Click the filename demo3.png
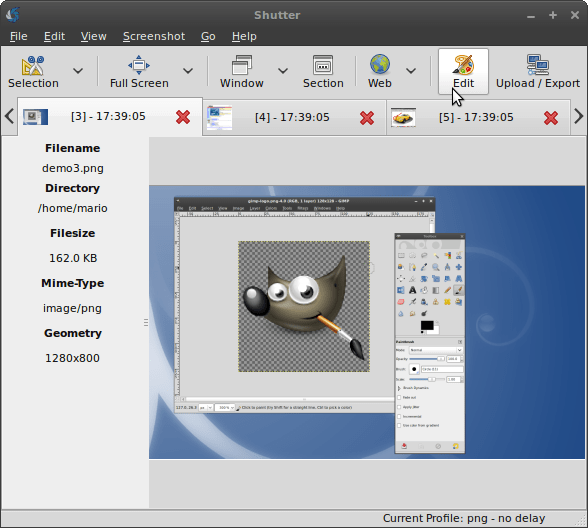This screenshot has width=588, height=528. click(73, 168)
